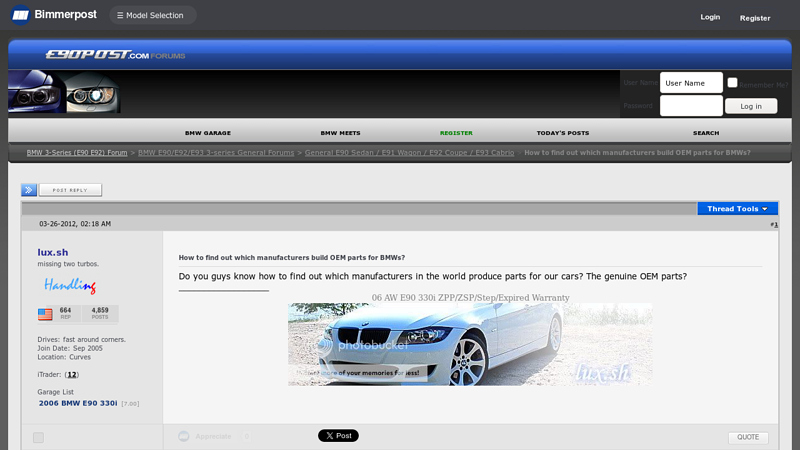Image resolution: width=800 pixels, height=450 pixels.
Task: Click the 4,859 Posts counter
Action: (100, 313)
